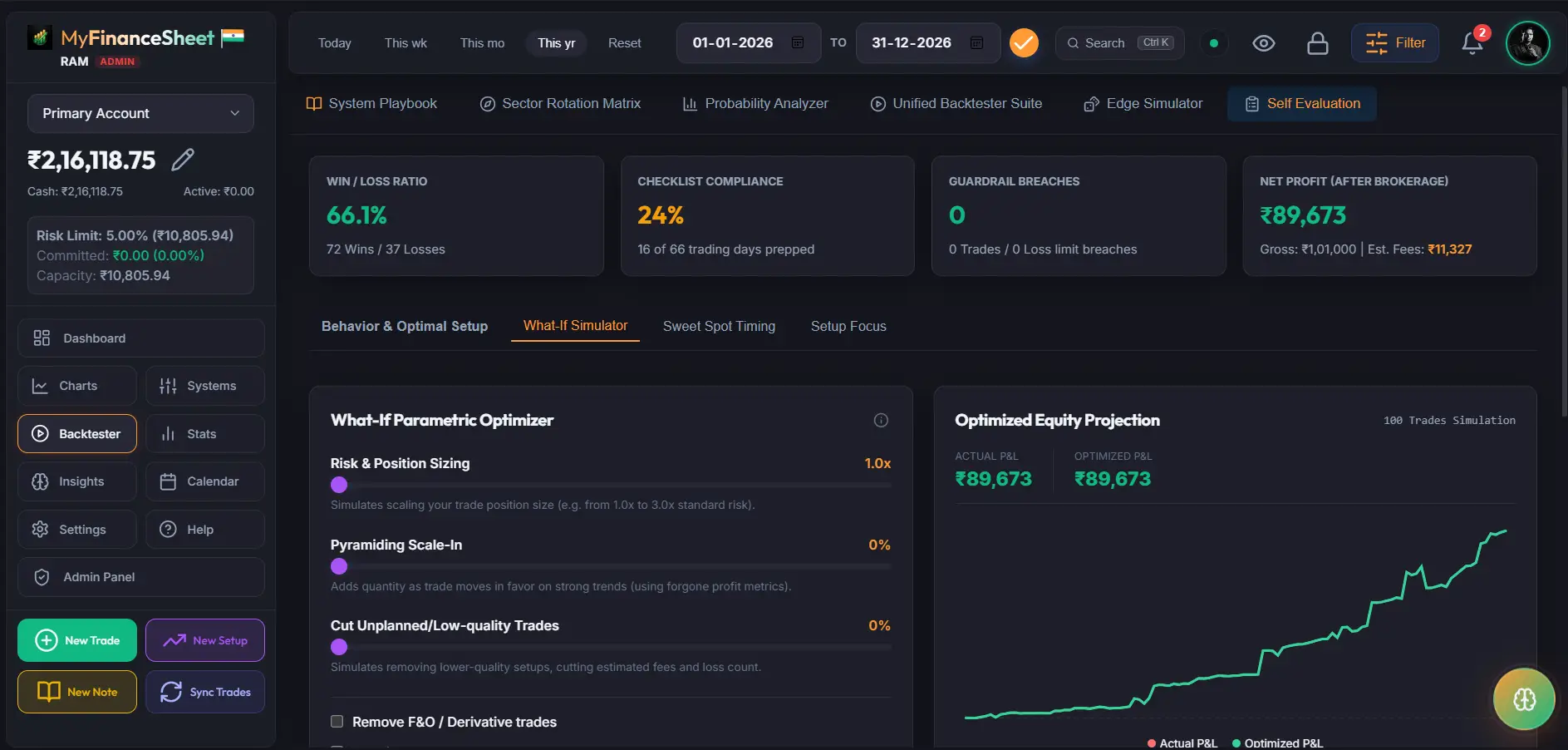Click the Risk Limit 5.00% text
This screenshot has height=750, width=1568.
135,236
